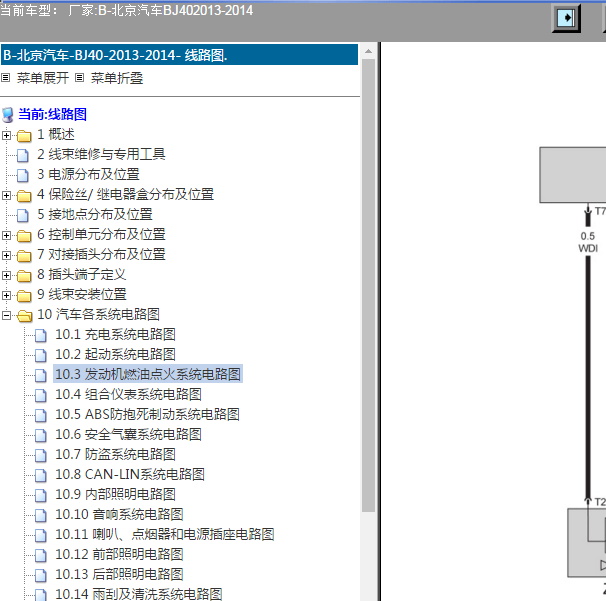Open 10.2 起动系统电路图
The height and width of the screenshot is (601, 606).
(x=116, y=355)
